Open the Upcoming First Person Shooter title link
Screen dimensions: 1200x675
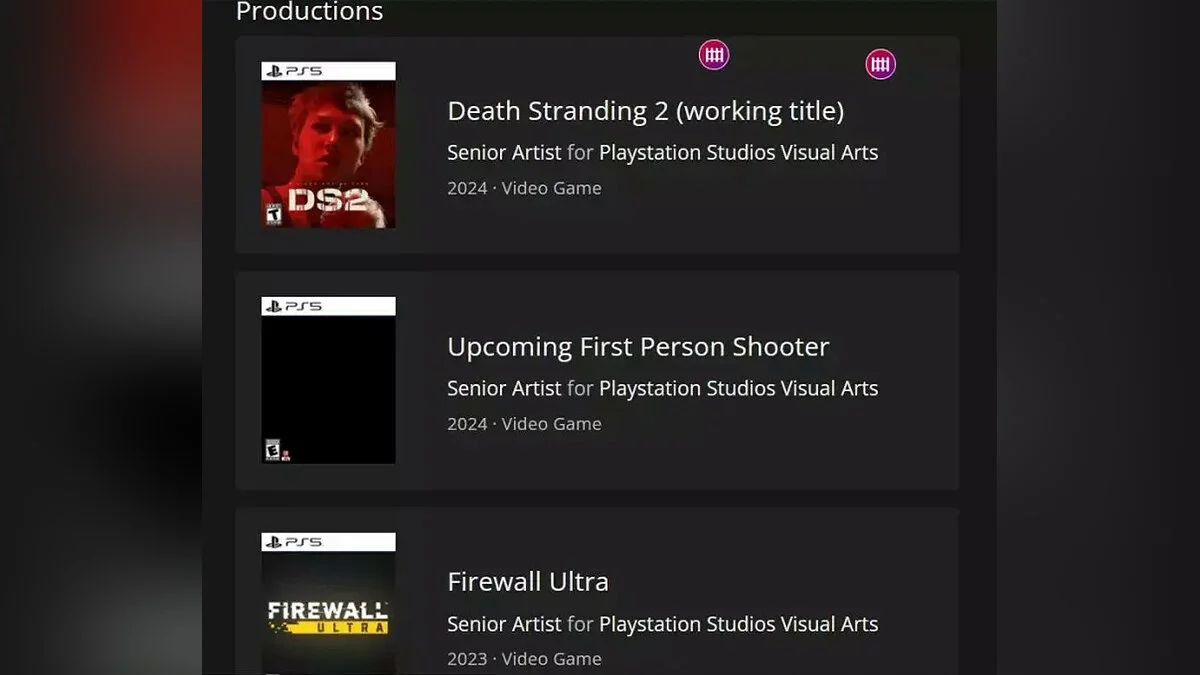[638, 347]
